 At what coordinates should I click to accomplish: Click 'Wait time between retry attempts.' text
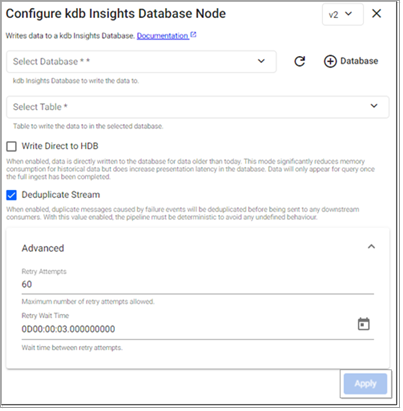(72, 348)
